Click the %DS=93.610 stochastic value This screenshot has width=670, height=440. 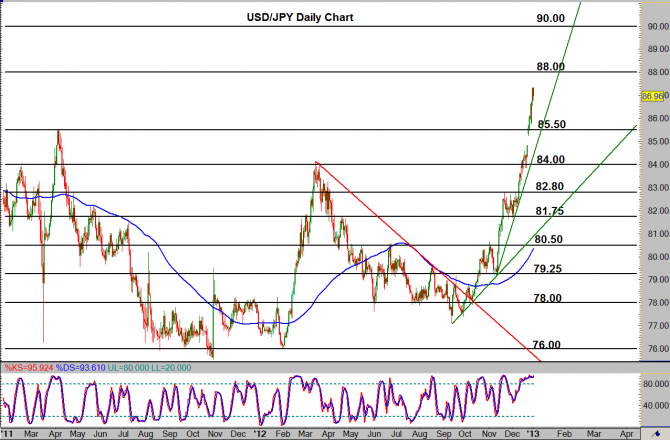pyautogui.click(x=81, y=367)
